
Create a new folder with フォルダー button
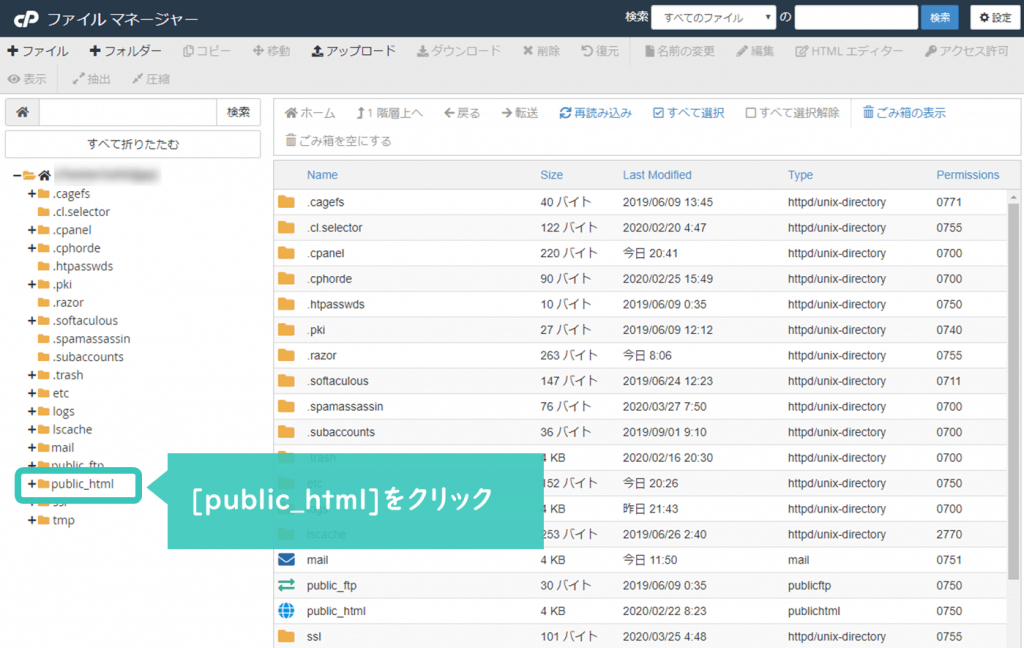tap(125, 51)
